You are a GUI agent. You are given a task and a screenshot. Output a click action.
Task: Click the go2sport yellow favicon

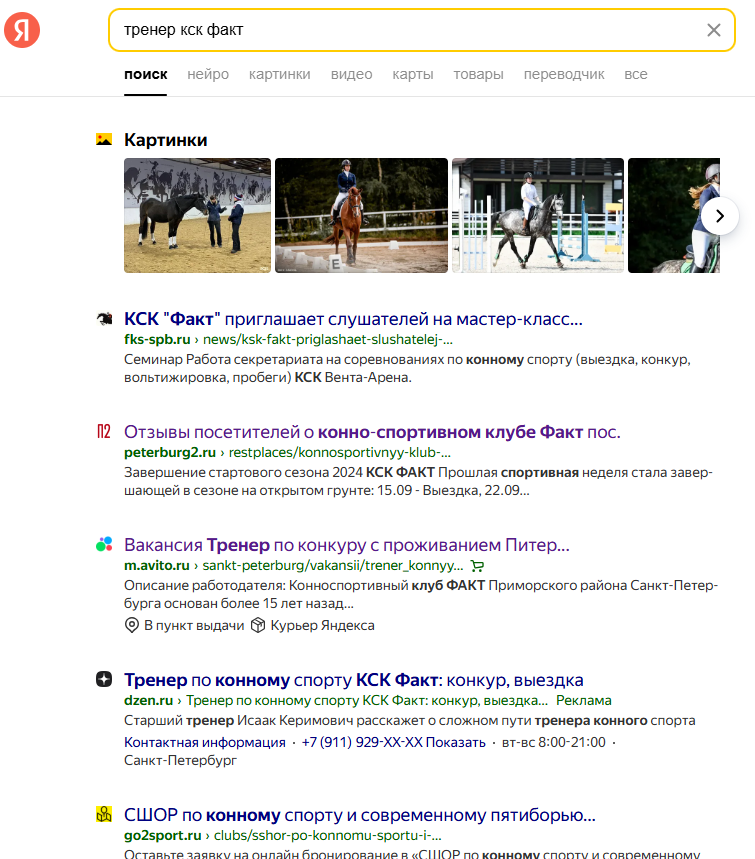click(104, 815)
